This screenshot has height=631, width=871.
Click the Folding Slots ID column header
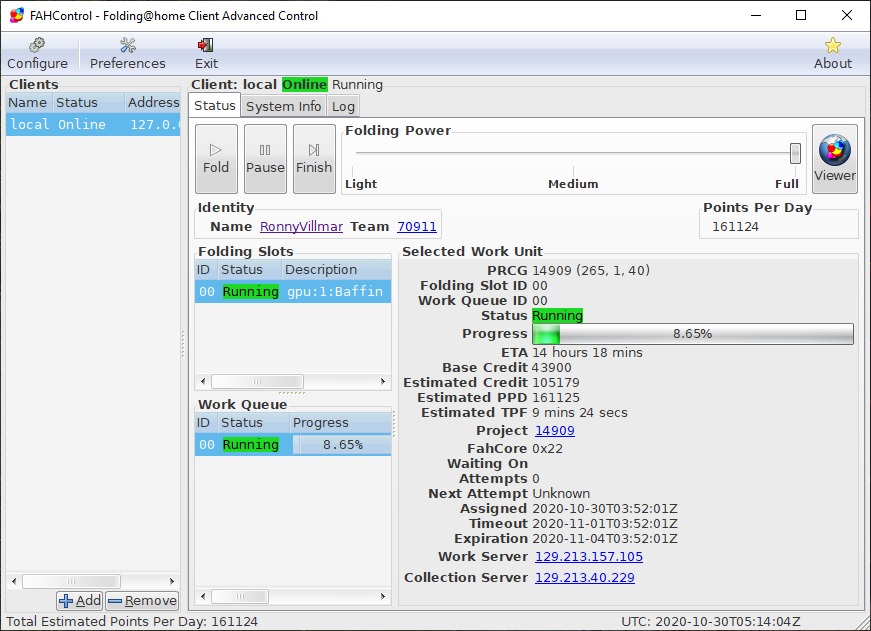click(206, 270)
